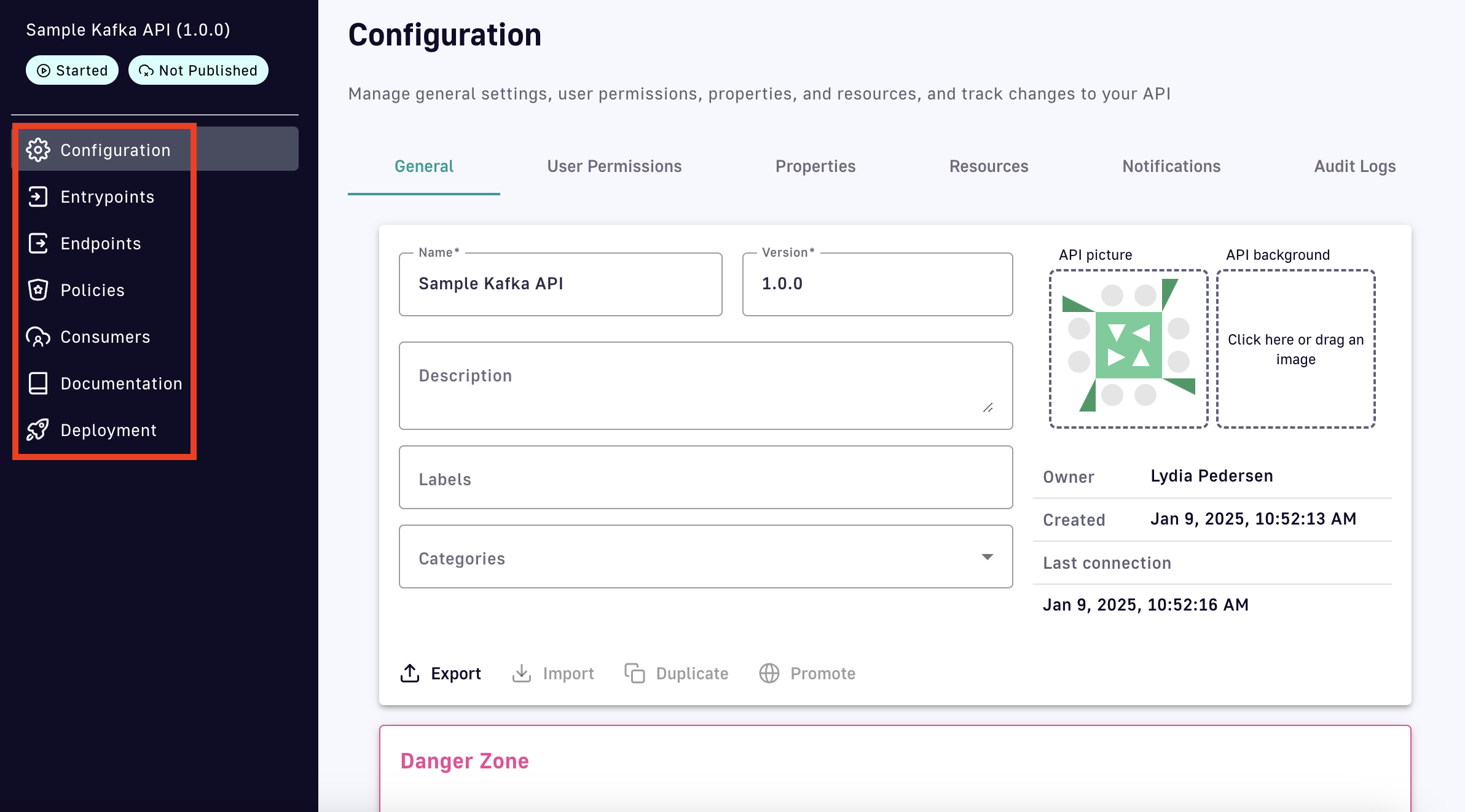Click the Export upload icon
This screenshot has height=812, width=1465.
tap(410, 673)
